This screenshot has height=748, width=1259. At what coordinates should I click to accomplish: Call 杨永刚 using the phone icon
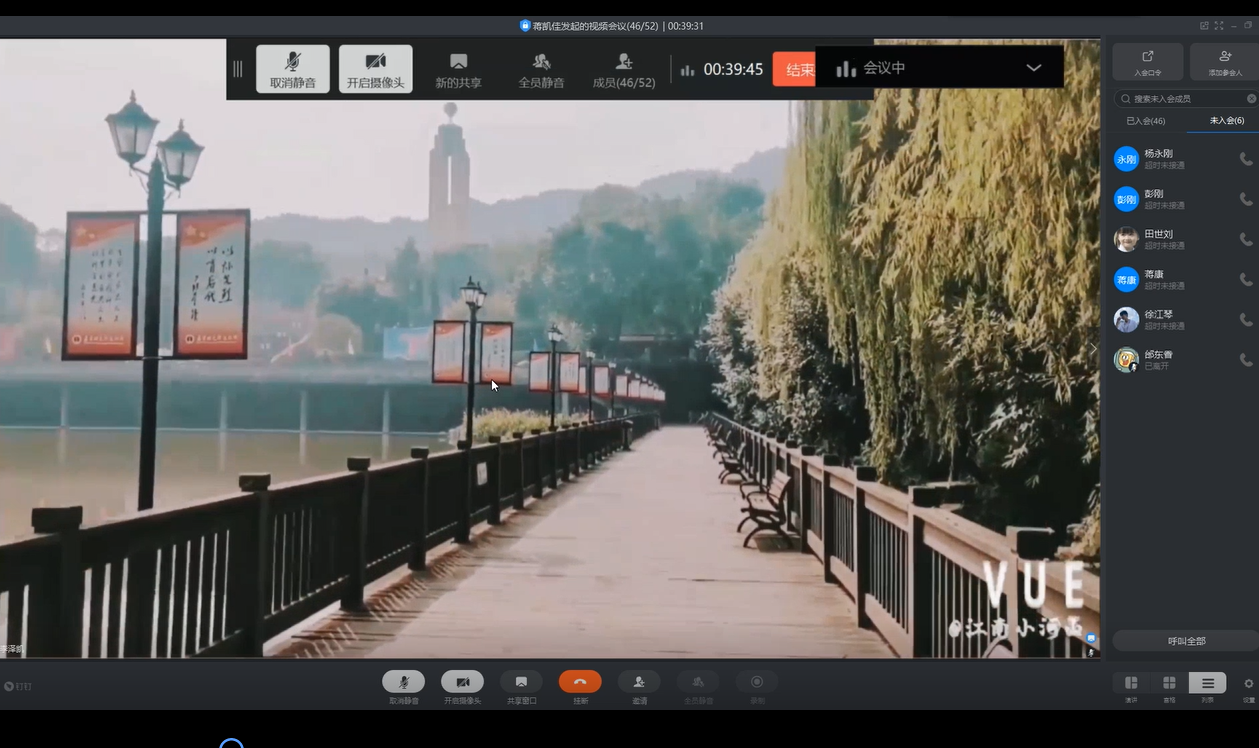click(1245, 159)
